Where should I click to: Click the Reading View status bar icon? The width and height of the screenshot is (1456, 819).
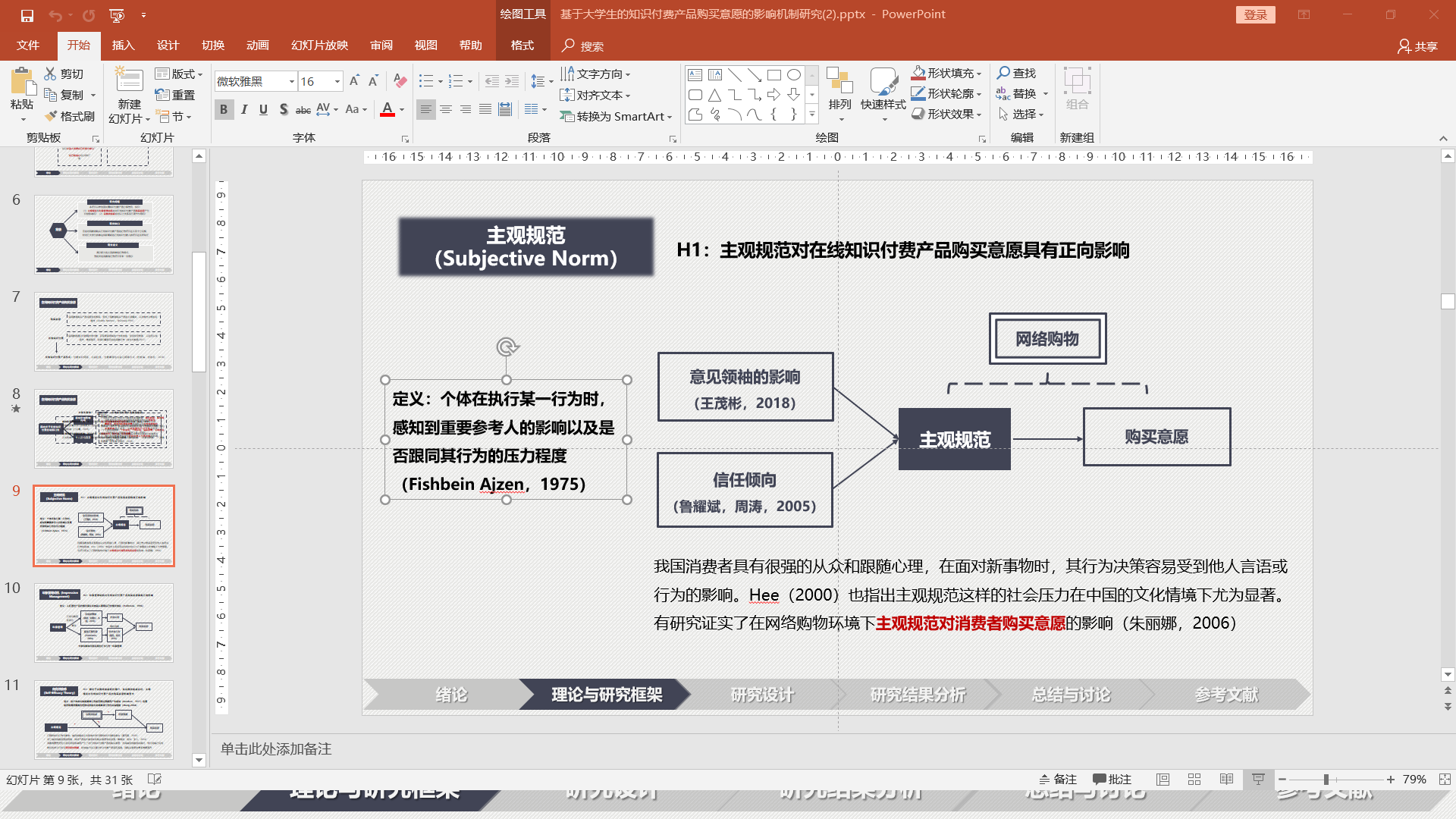click(x=1226, y=780)
